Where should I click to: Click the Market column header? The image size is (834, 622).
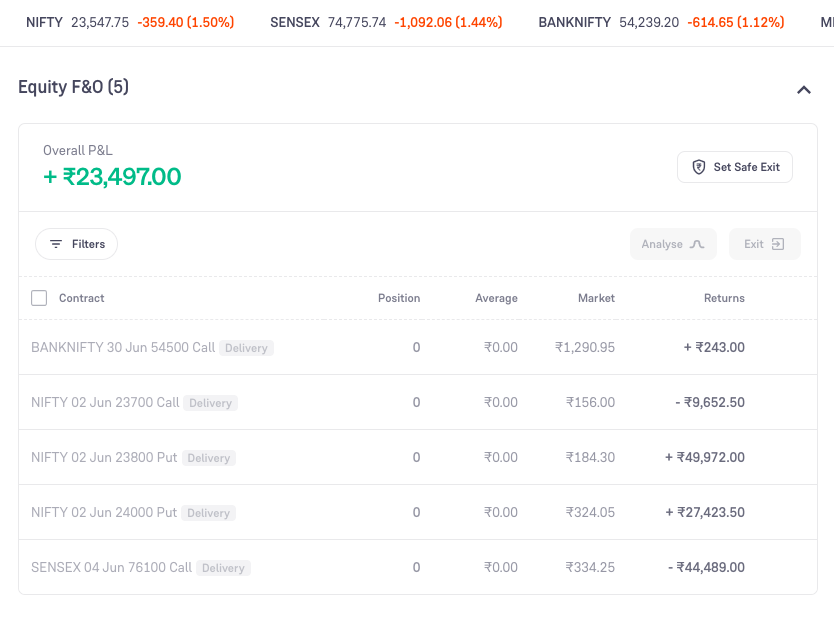pos(596,298)
